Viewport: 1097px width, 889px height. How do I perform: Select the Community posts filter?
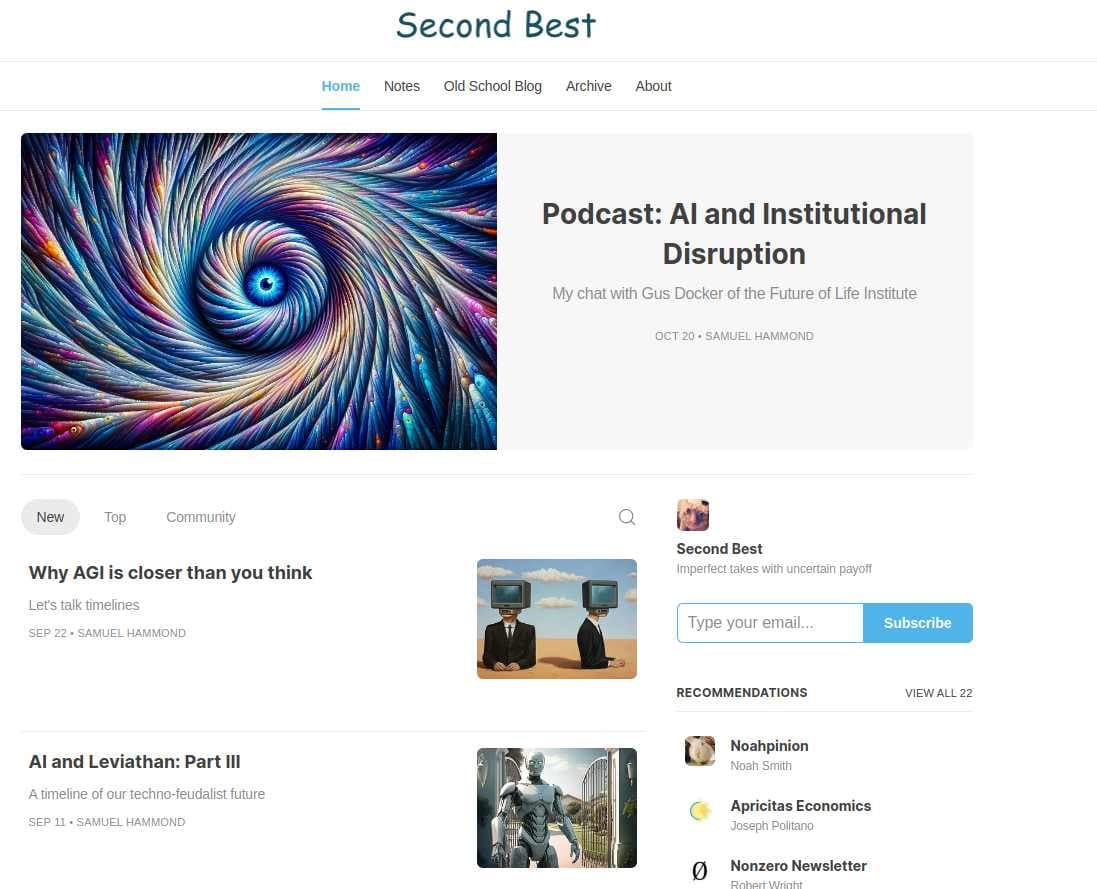201,517
